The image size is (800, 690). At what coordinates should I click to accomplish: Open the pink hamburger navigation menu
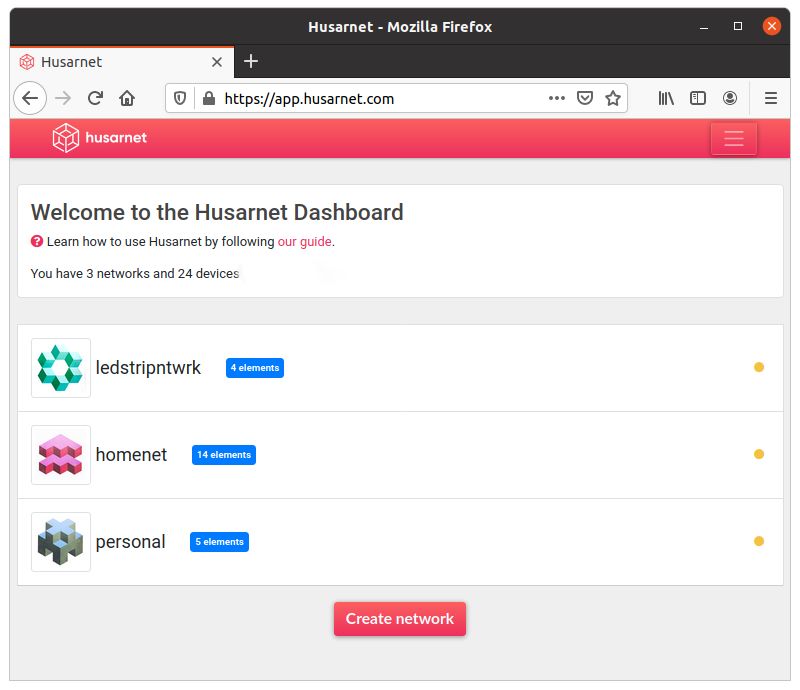734,138
